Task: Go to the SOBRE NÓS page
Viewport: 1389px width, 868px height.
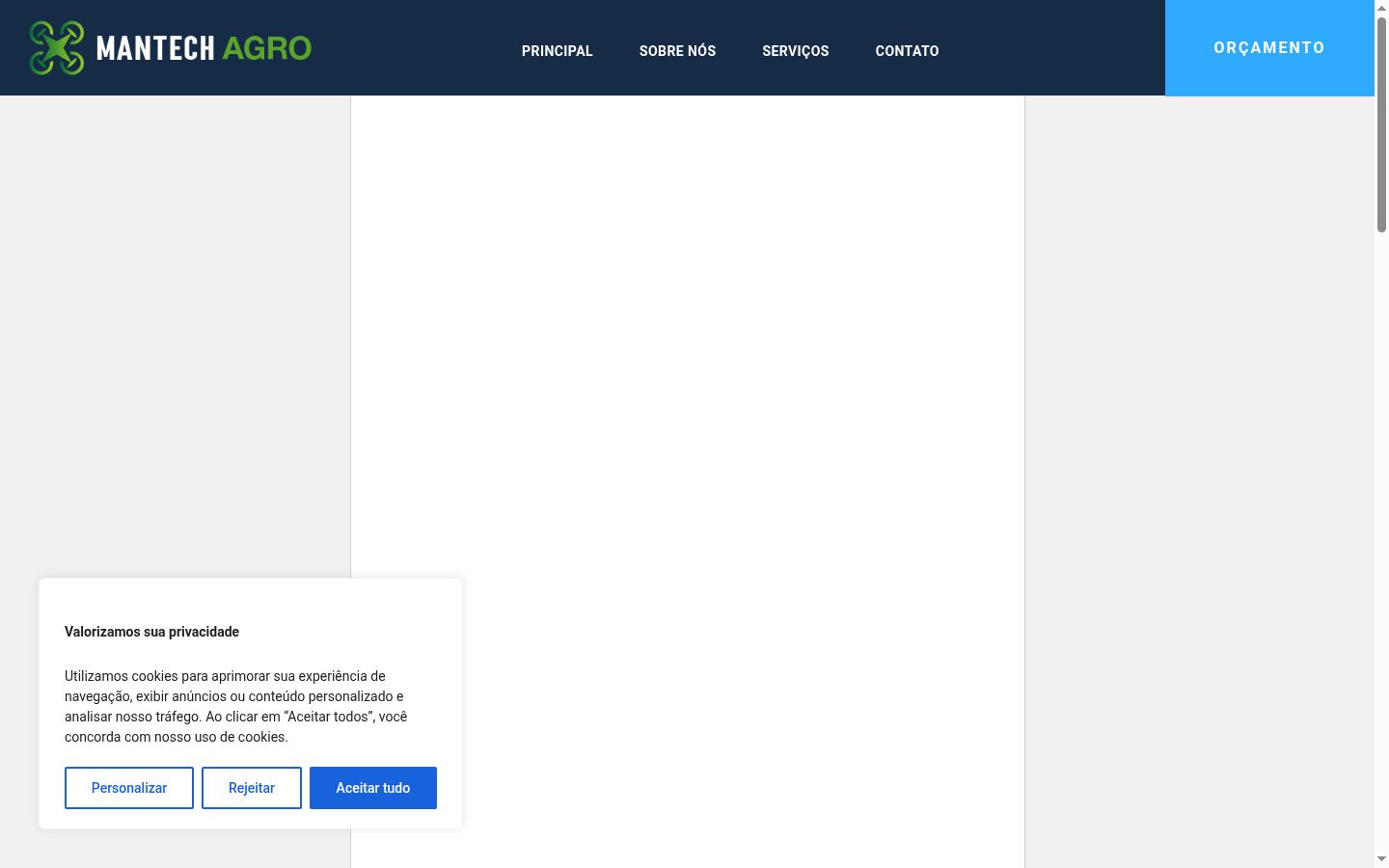Action: (677, 51)
